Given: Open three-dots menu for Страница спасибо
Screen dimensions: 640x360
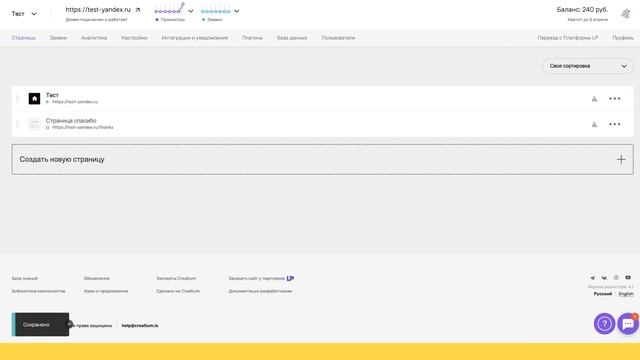Looking at the screenshot, I should pyautogui.click(x=615, y=124).
